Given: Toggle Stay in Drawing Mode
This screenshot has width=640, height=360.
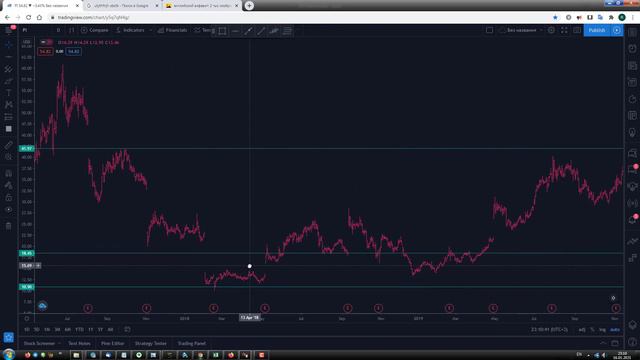Looking at the screenshot, I should click(x=9, y=185).
